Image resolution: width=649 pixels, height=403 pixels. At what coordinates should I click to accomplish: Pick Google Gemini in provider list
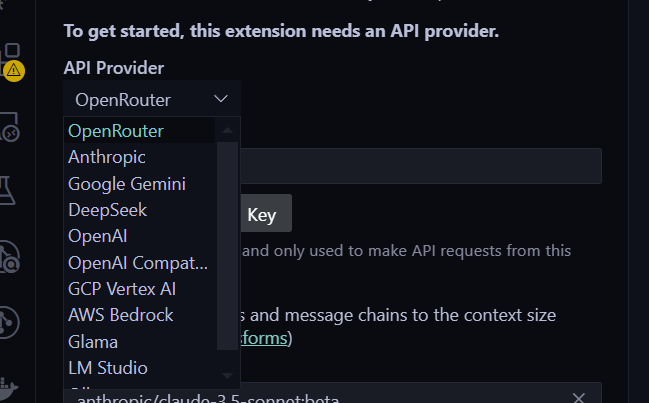pos(127,184)
